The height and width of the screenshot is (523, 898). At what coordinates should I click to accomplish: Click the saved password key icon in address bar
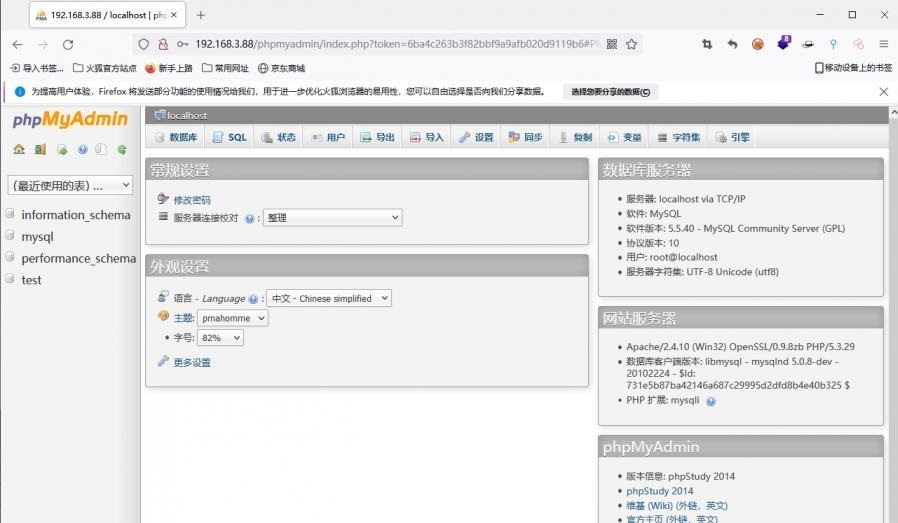182,44
